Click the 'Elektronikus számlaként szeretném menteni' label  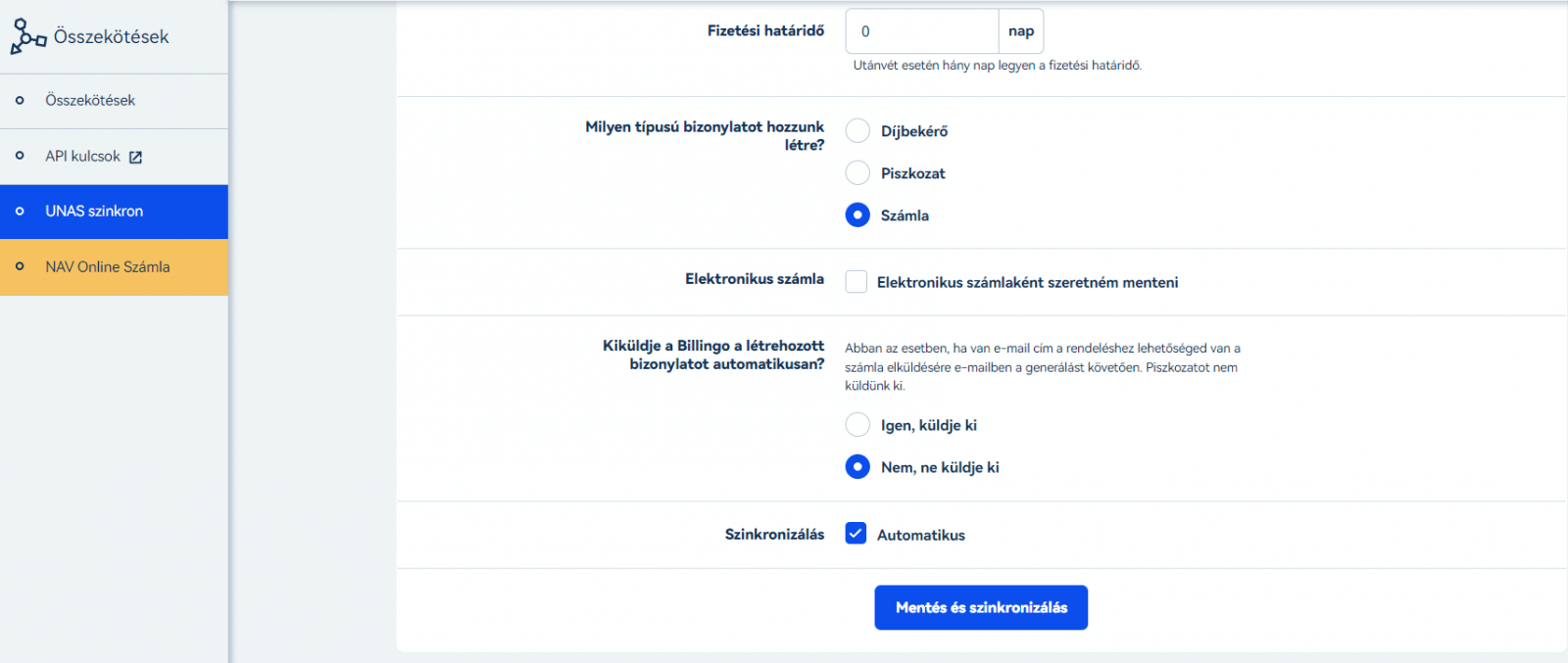[1027, 282]
